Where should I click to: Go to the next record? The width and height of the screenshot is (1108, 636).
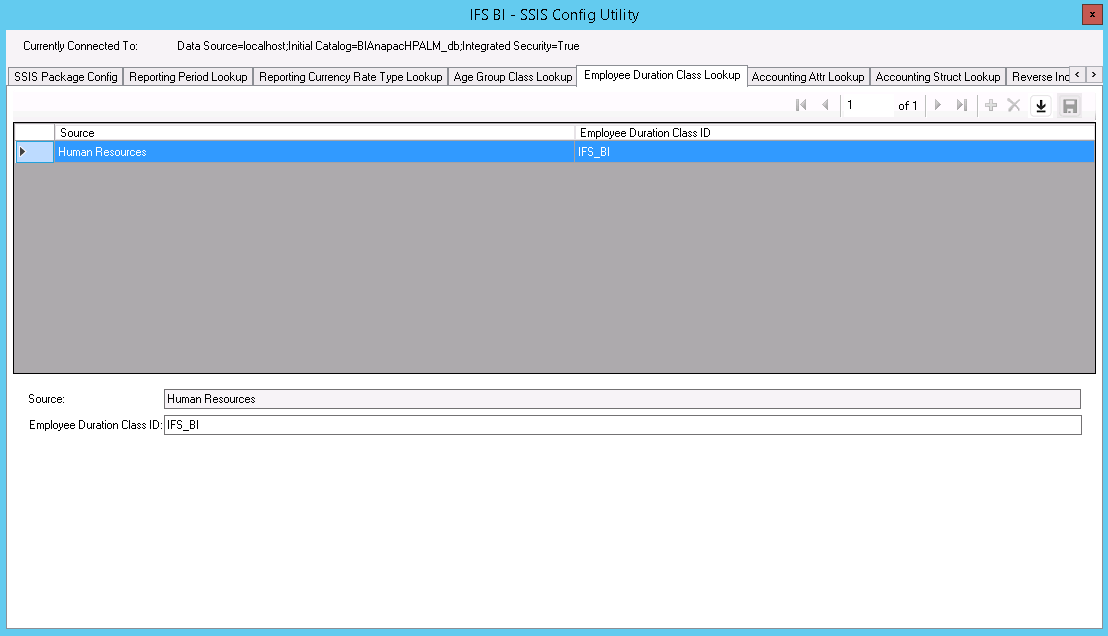coord(938,106)
